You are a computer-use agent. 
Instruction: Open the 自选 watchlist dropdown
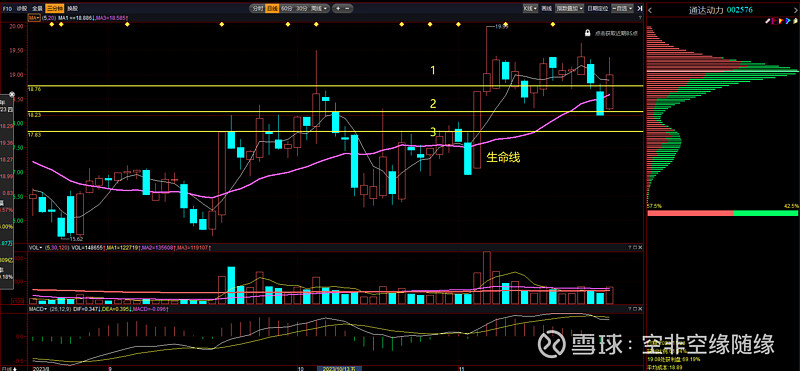pyautogui.click(x=622, y=9)
